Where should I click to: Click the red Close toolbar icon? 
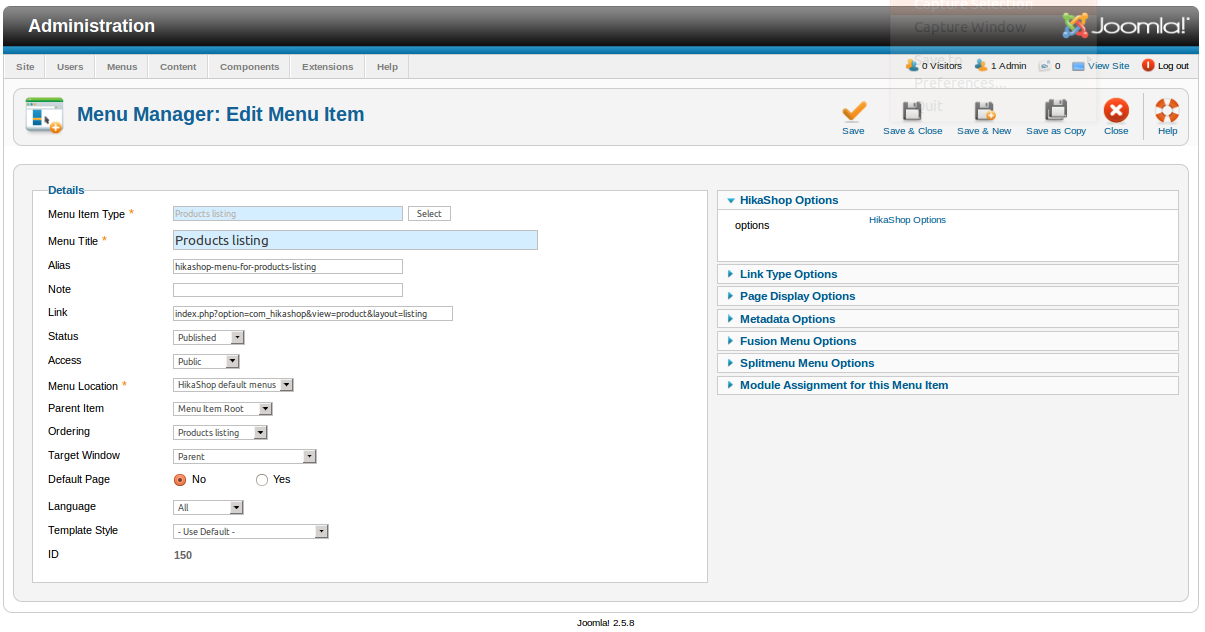click(1116, 111)
